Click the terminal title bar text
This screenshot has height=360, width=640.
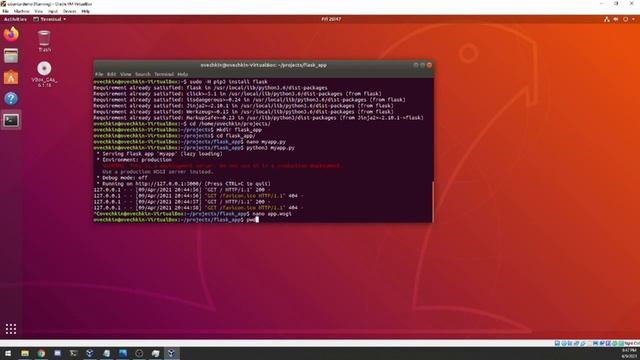(263, 65)
